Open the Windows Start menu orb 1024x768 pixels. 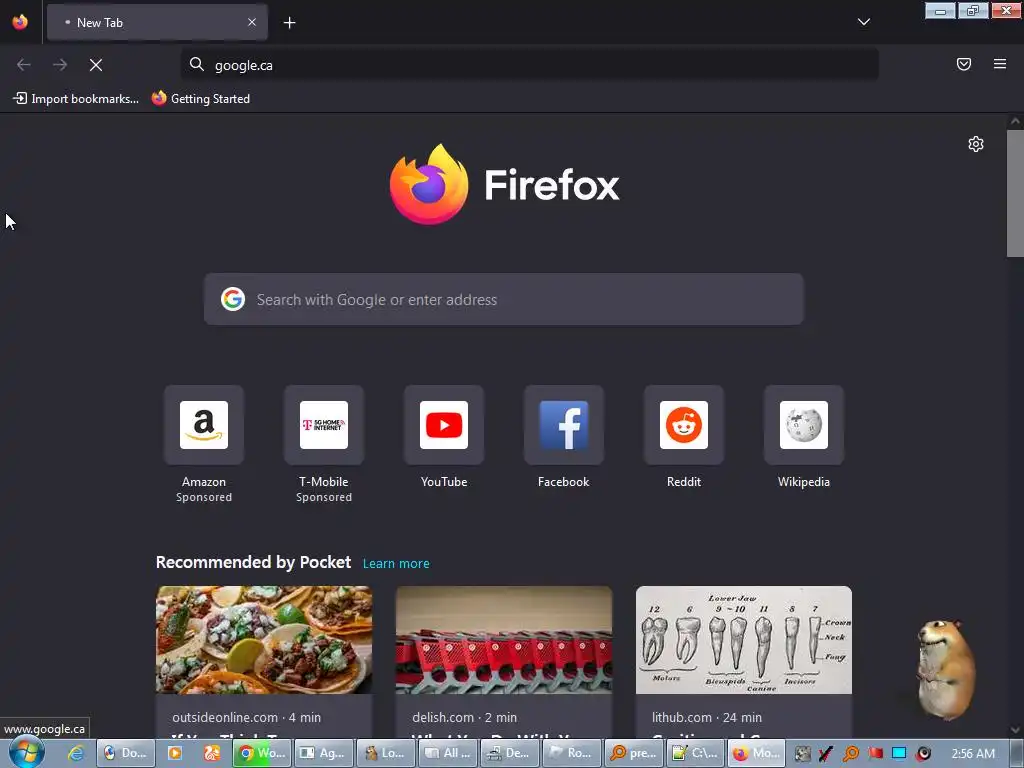click(x=26, y=753)
